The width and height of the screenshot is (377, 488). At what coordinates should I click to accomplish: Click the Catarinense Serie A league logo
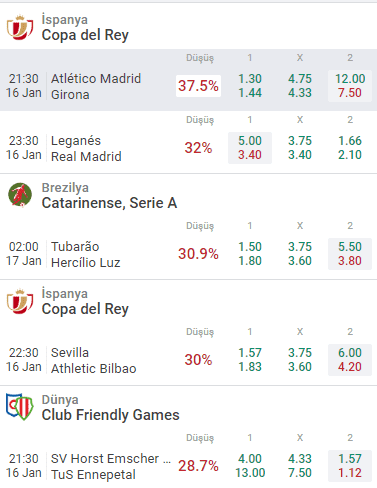coord(20,195)
